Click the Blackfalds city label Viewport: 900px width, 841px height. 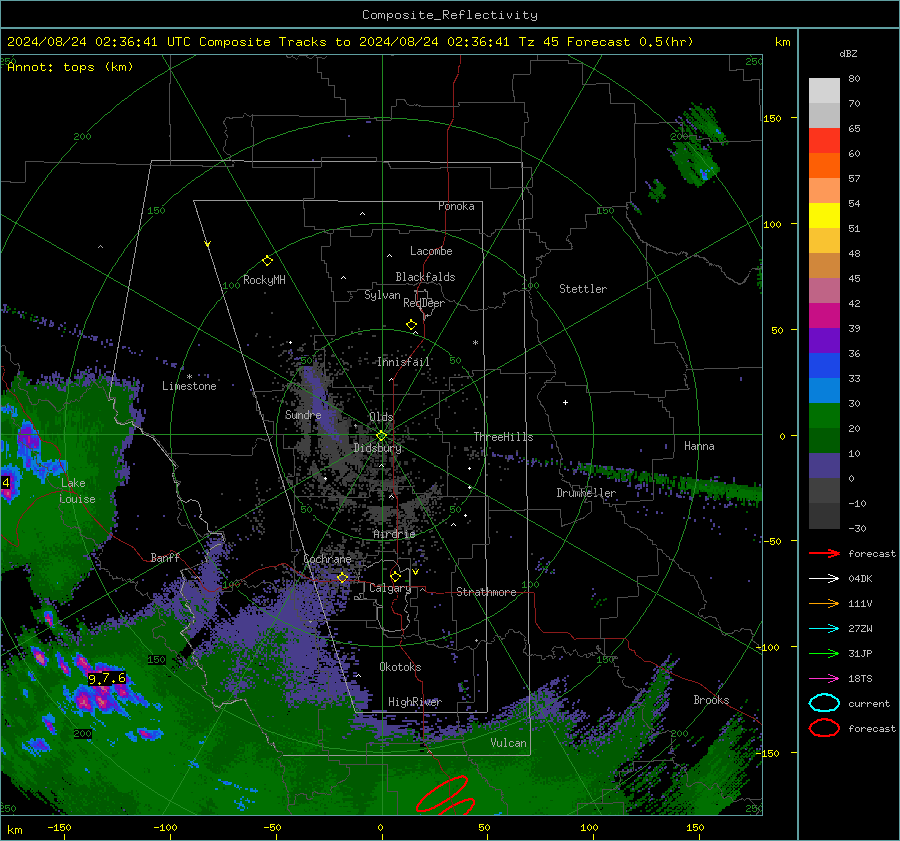point(425,277)
